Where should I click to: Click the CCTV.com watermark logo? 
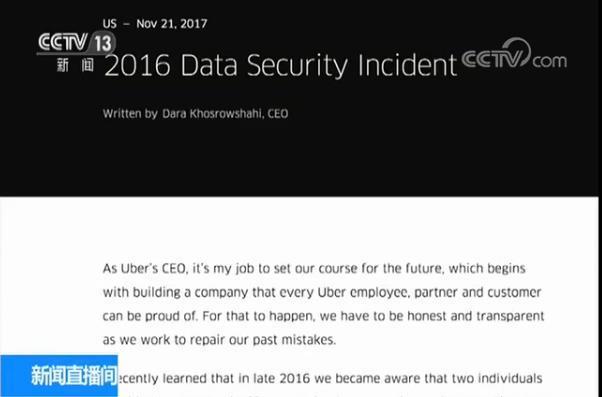coord(514,56)
